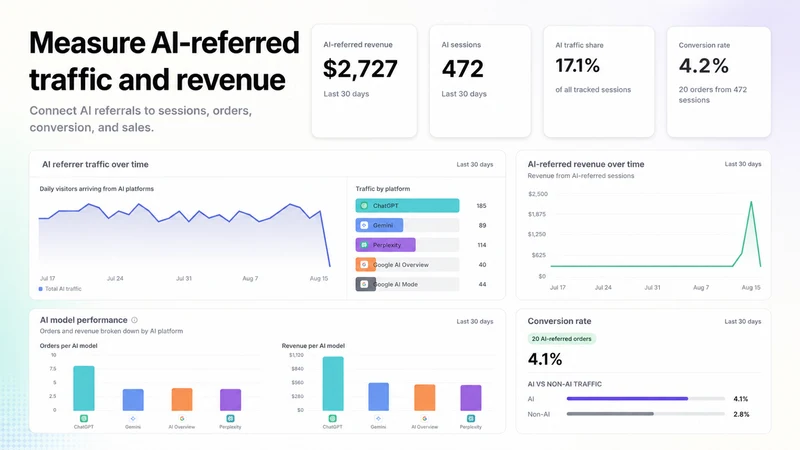The width and height of the screenshot is (800, 450).
Task: Click Last 30 days in AI model performance card
Action: tap(474, 321)
